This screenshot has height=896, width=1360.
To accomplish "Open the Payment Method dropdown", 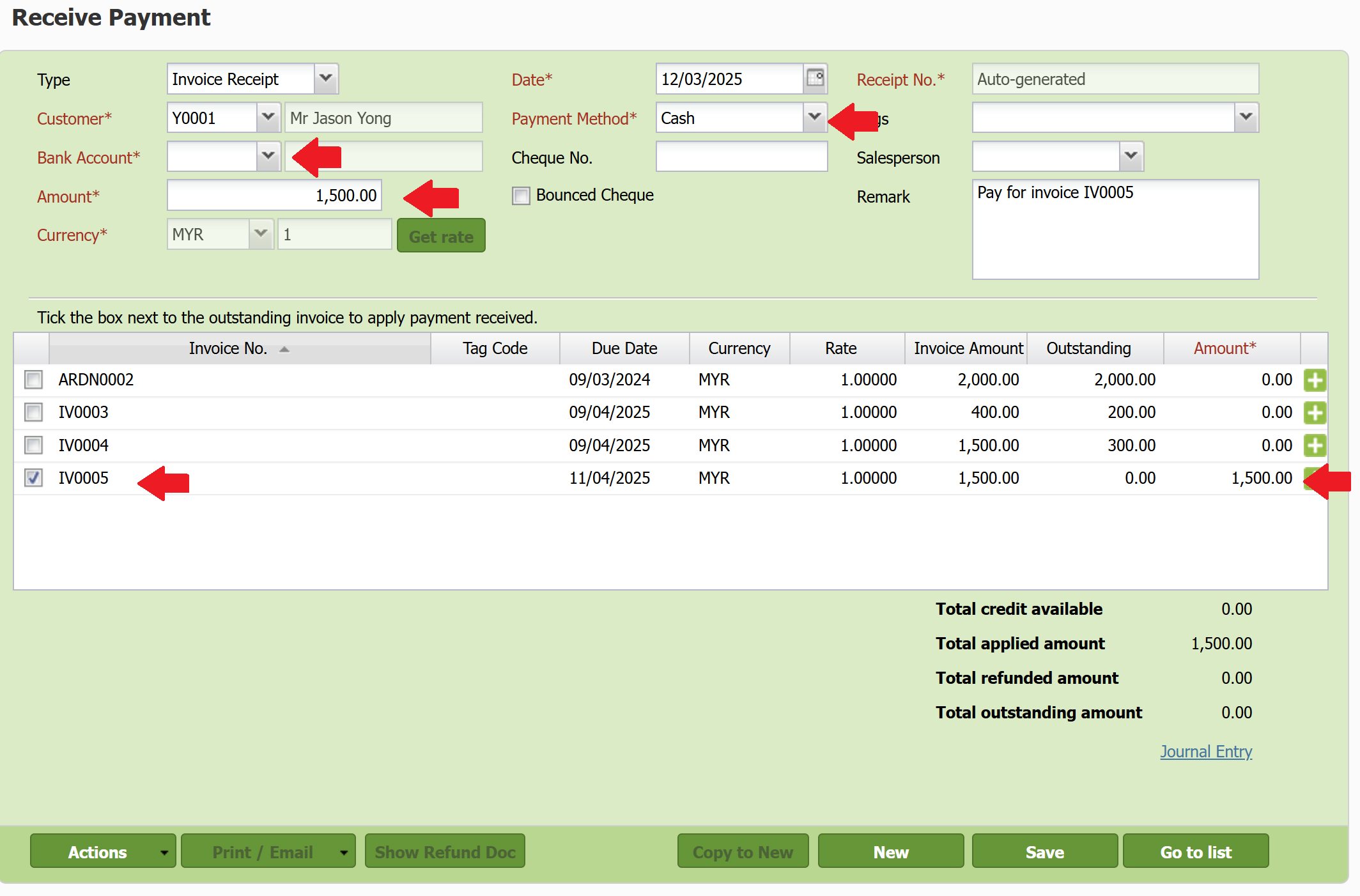I will click(814, 118).
